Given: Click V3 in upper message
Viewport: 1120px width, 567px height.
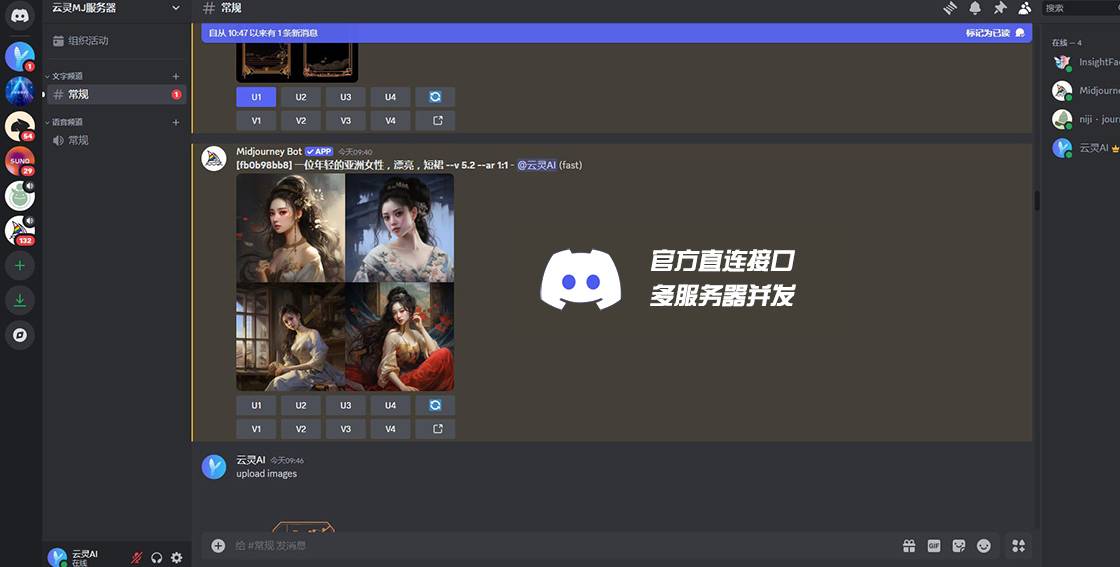Looking at the screenshot, I should pos(346,121).
